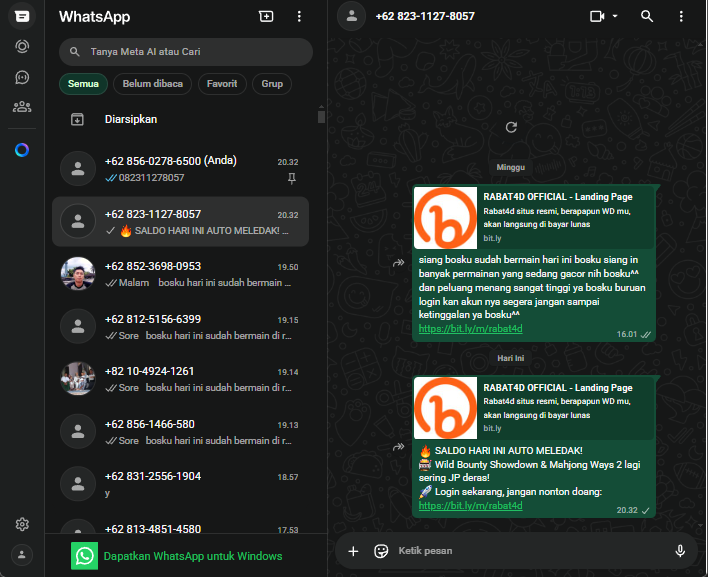Click the +62 823-1127-8057 name in chat header

click(425, 16)
